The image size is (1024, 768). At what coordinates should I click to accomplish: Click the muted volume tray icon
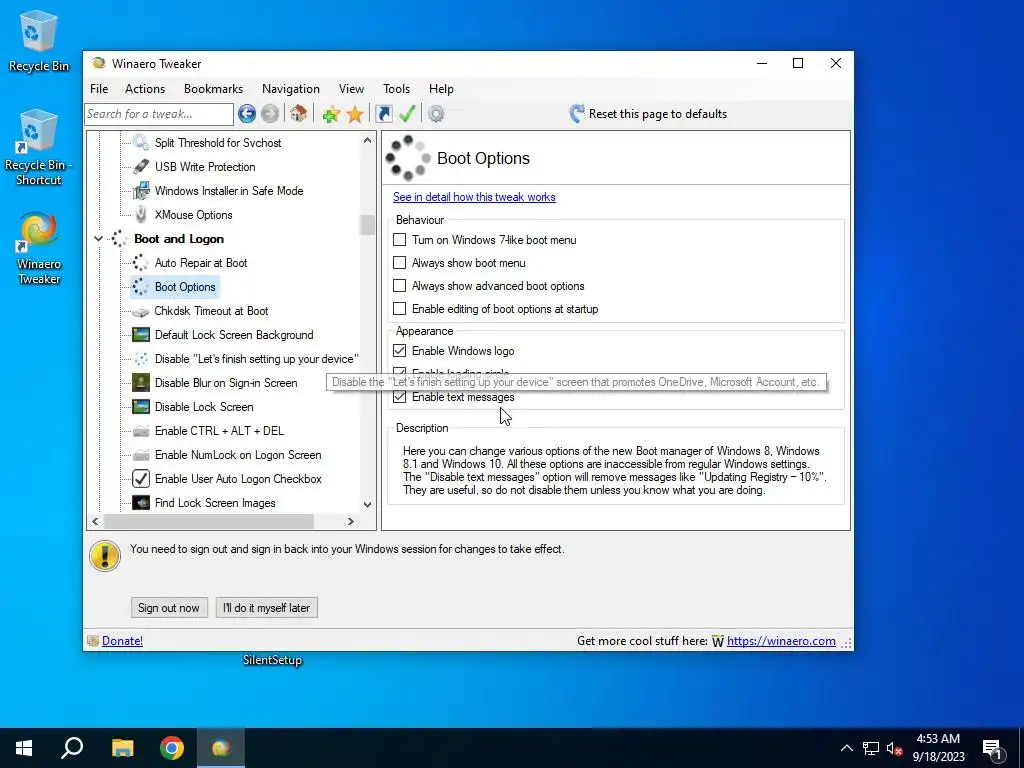pyautogui.click(x=894, y=748)
